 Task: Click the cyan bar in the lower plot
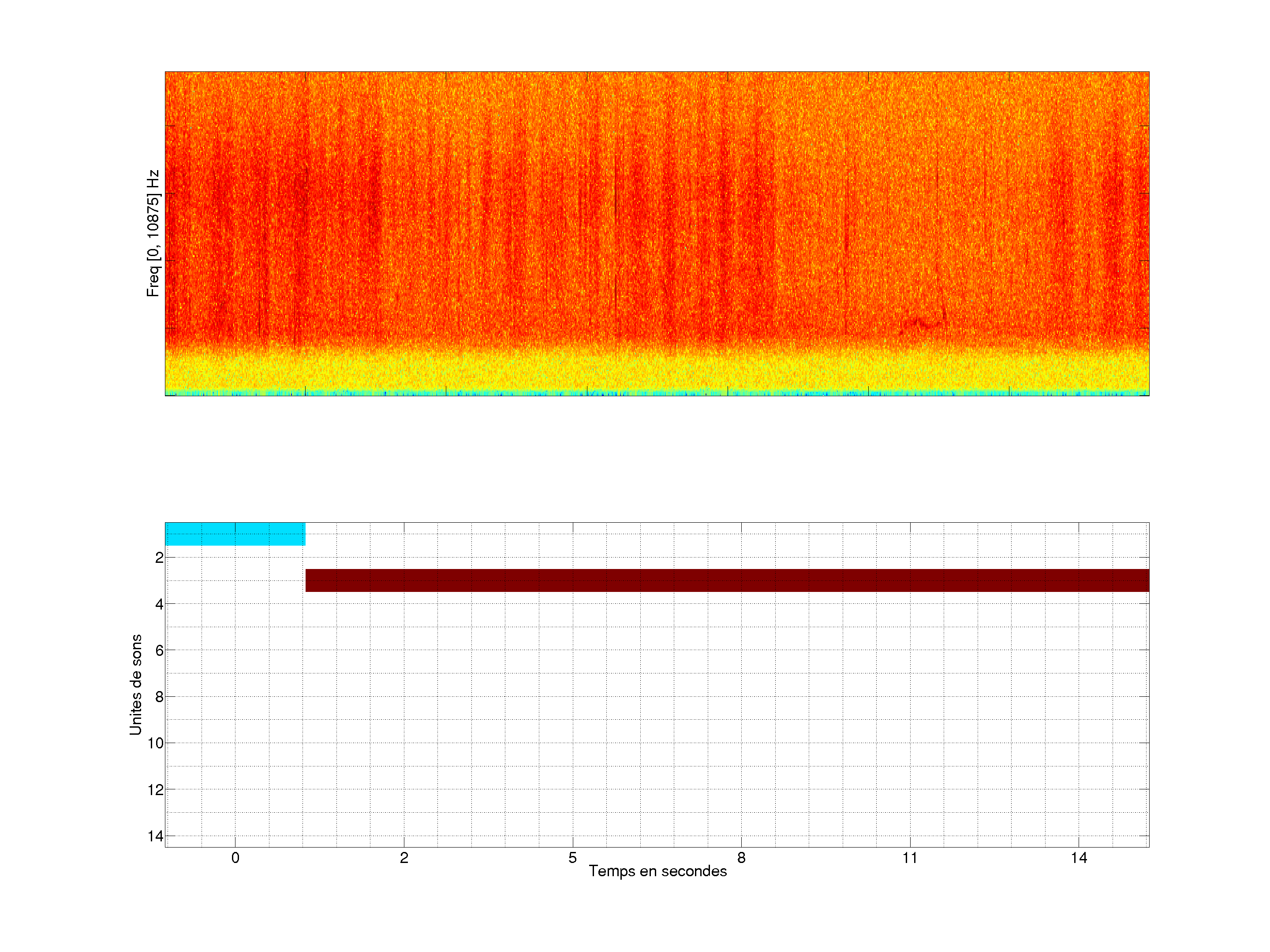[x=235, y=534]
